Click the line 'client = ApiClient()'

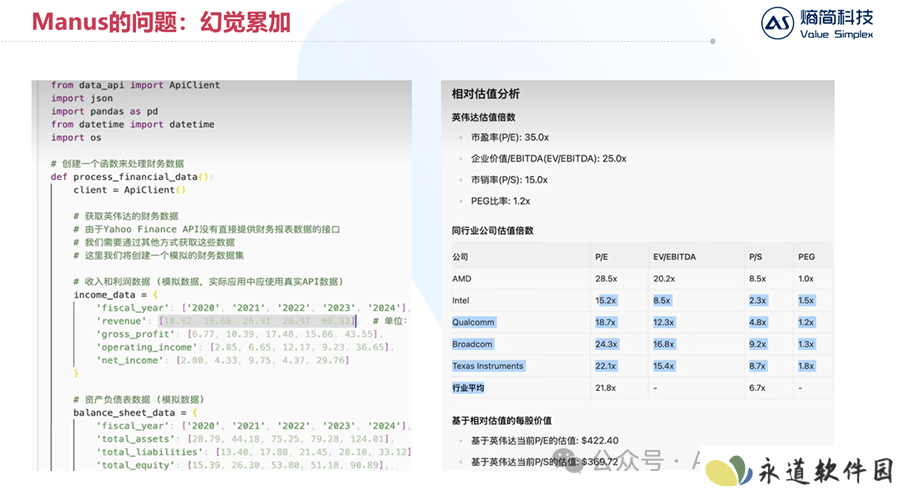(130, 190)
